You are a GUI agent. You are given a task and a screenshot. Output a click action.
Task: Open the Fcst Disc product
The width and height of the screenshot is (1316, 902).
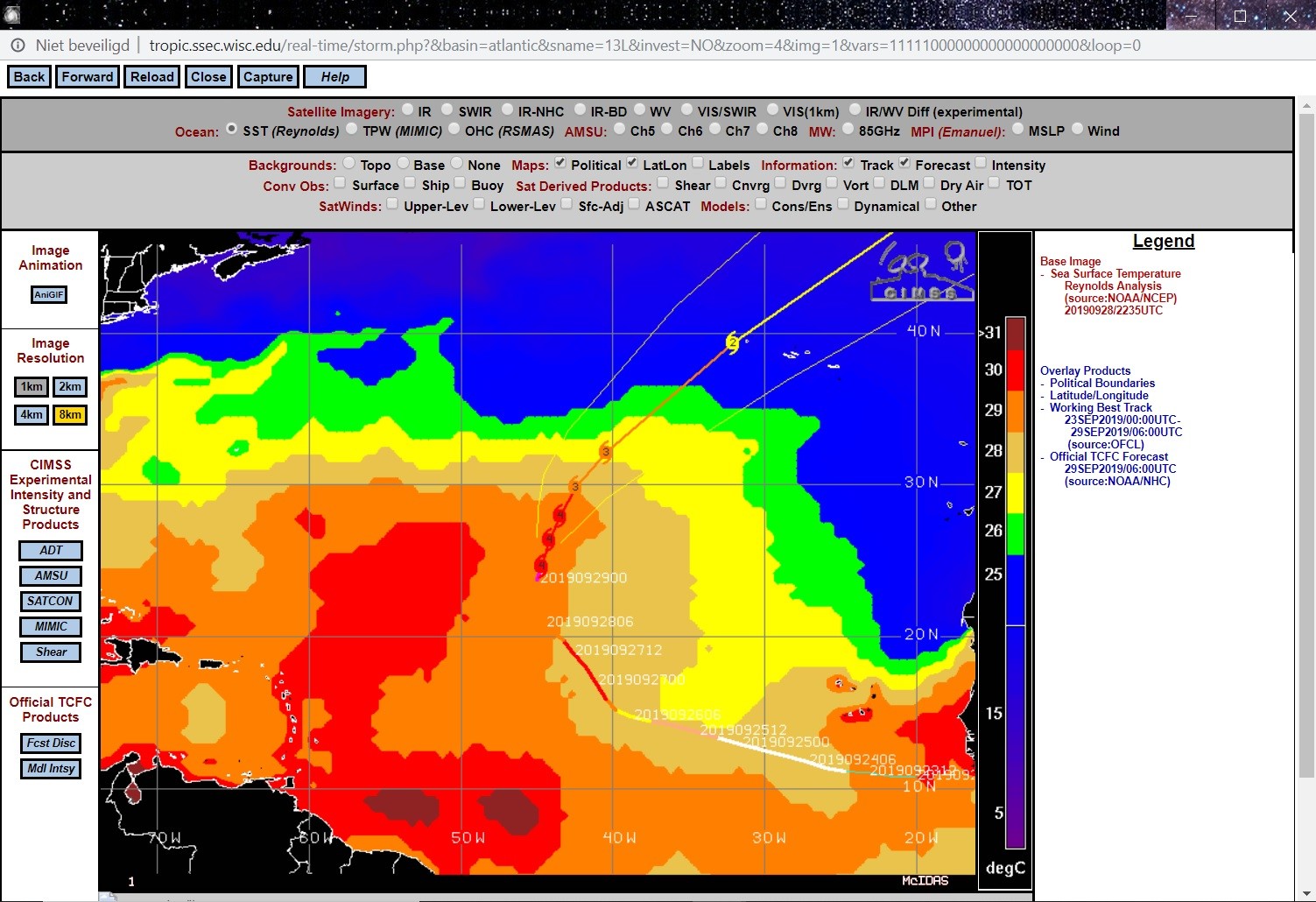51,743
